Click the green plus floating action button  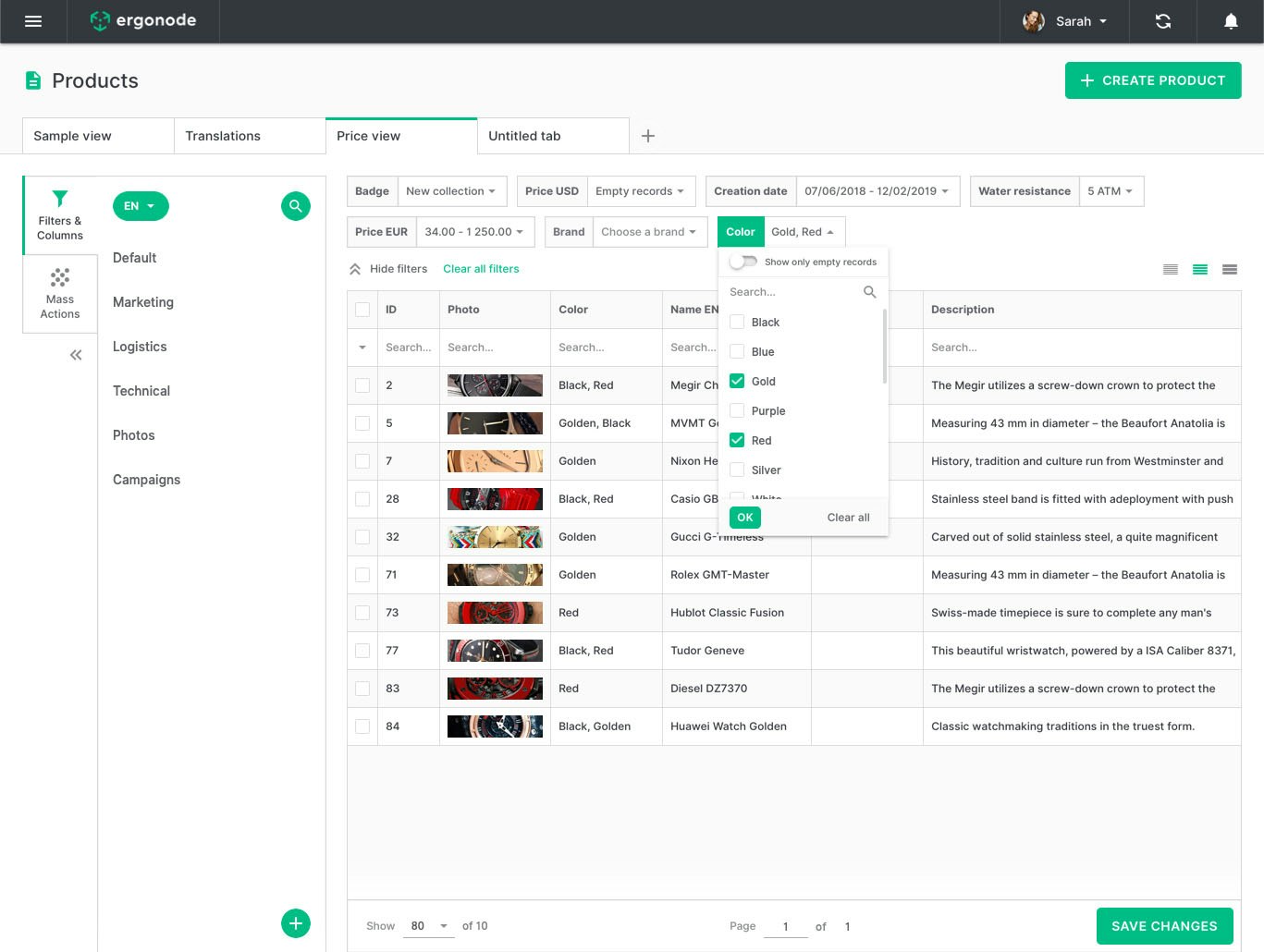[296, 922]
